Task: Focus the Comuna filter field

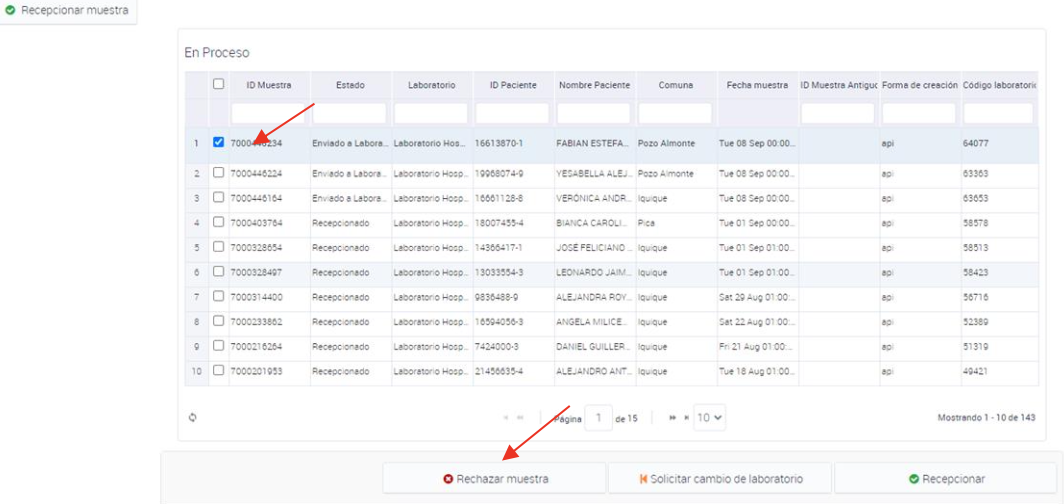Action: [675, 113]
